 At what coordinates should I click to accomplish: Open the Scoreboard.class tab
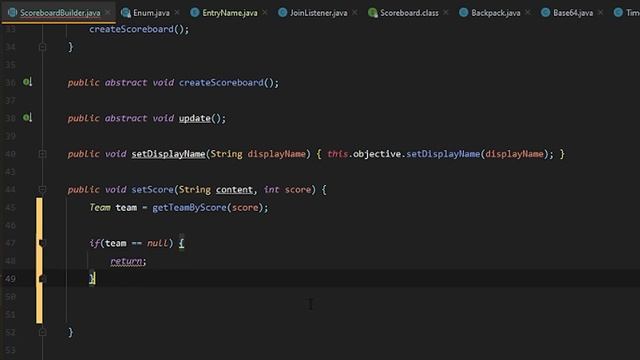(409, 13)
